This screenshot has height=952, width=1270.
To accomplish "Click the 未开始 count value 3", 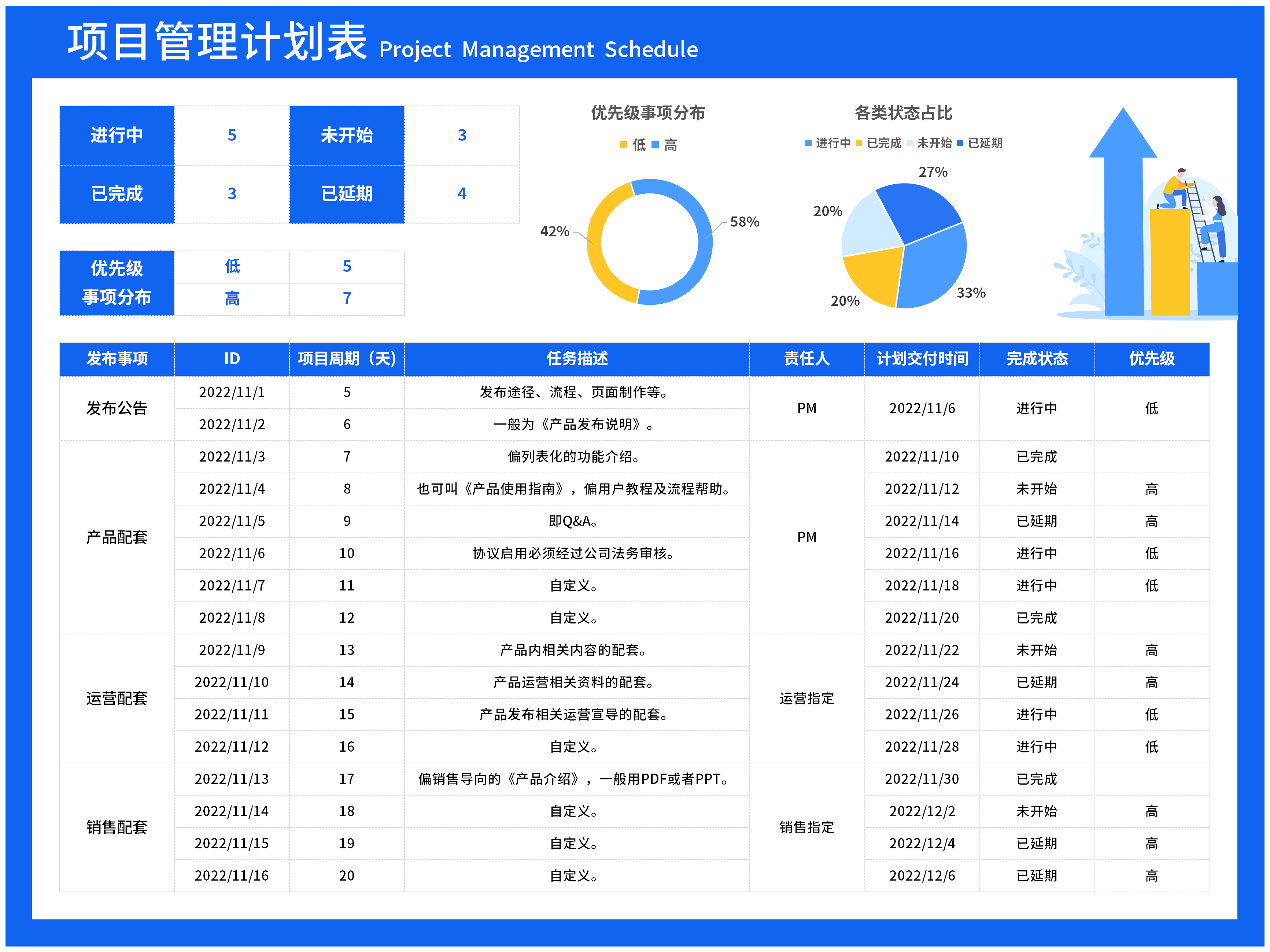I will [x=462, y=136].
